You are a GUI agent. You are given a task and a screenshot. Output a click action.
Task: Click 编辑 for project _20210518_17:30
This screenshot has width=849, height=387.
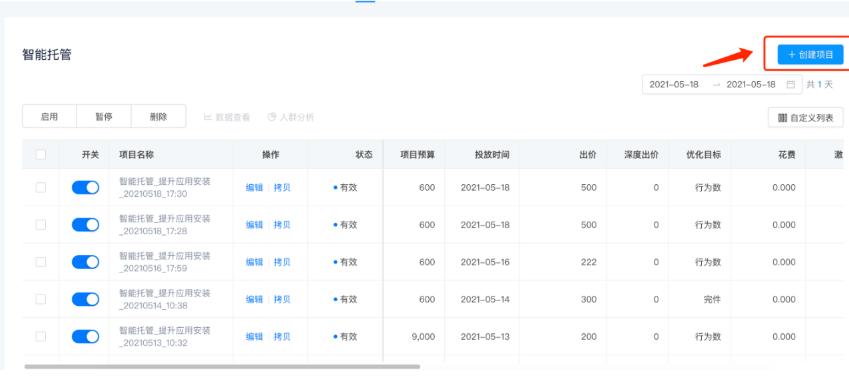(x=254, y=188)
